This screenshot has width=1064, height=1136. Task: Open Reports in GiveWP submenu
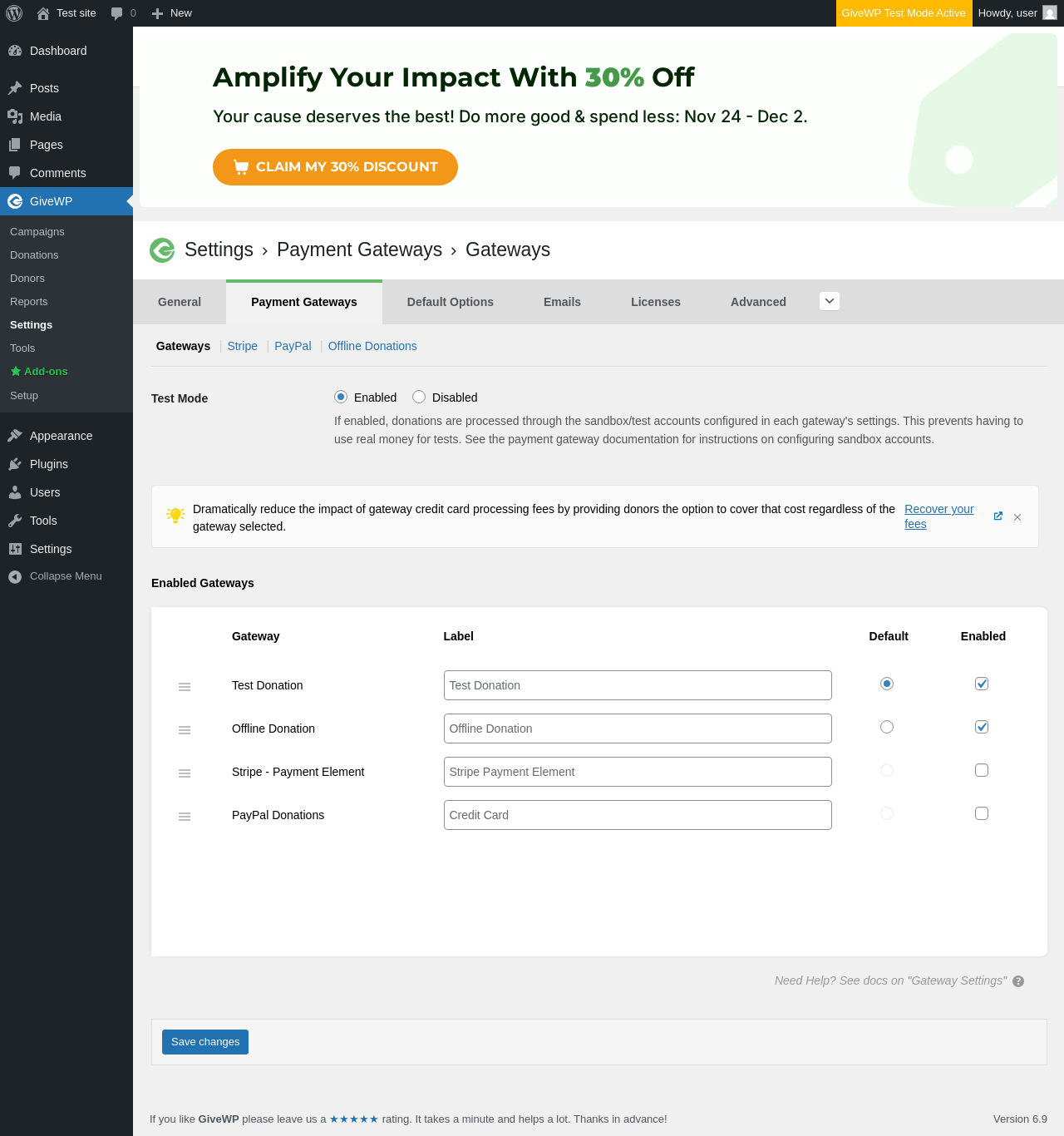[x=29, y=302]
